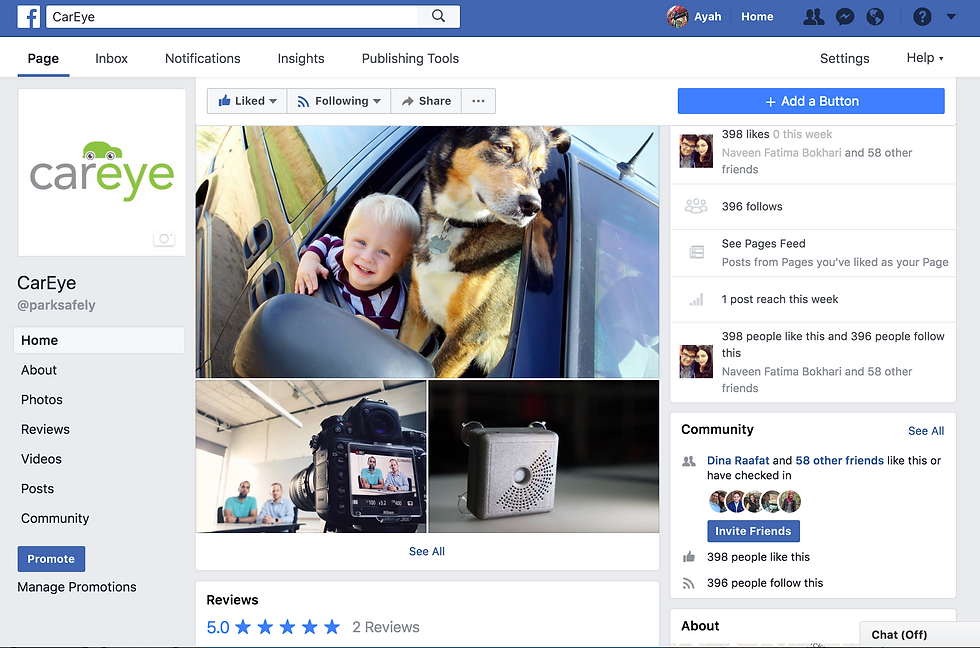This screenshot has height=648, width=980.
Task: Click the About section heading
Action: (700, 626)
